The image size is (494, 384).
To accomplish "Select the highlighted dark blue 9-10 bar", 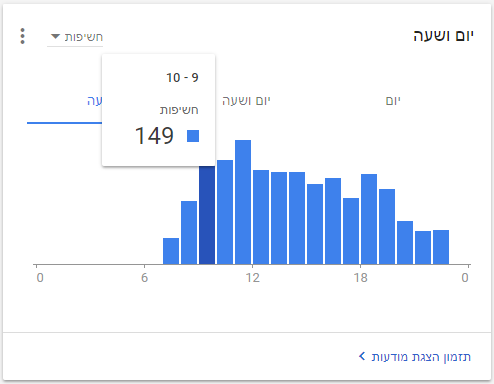I will click(207, 215).
